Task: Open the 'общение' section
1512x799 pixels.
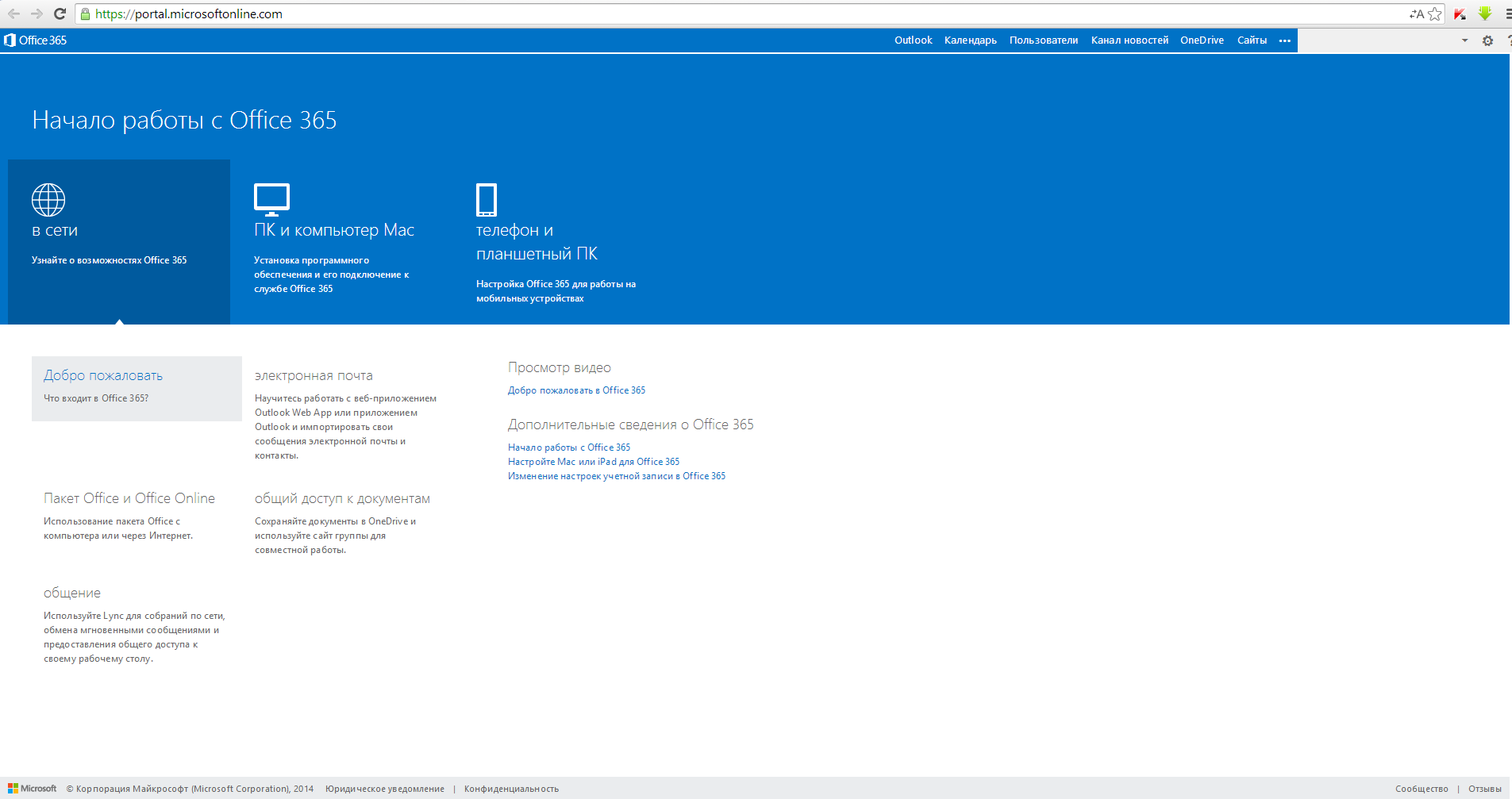Action: tap(72, 593)
